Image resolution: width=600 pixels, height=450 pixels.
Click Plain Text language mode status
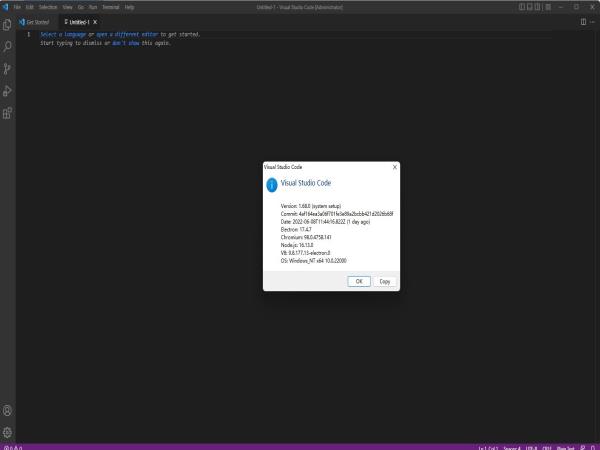tap(566, 447)
